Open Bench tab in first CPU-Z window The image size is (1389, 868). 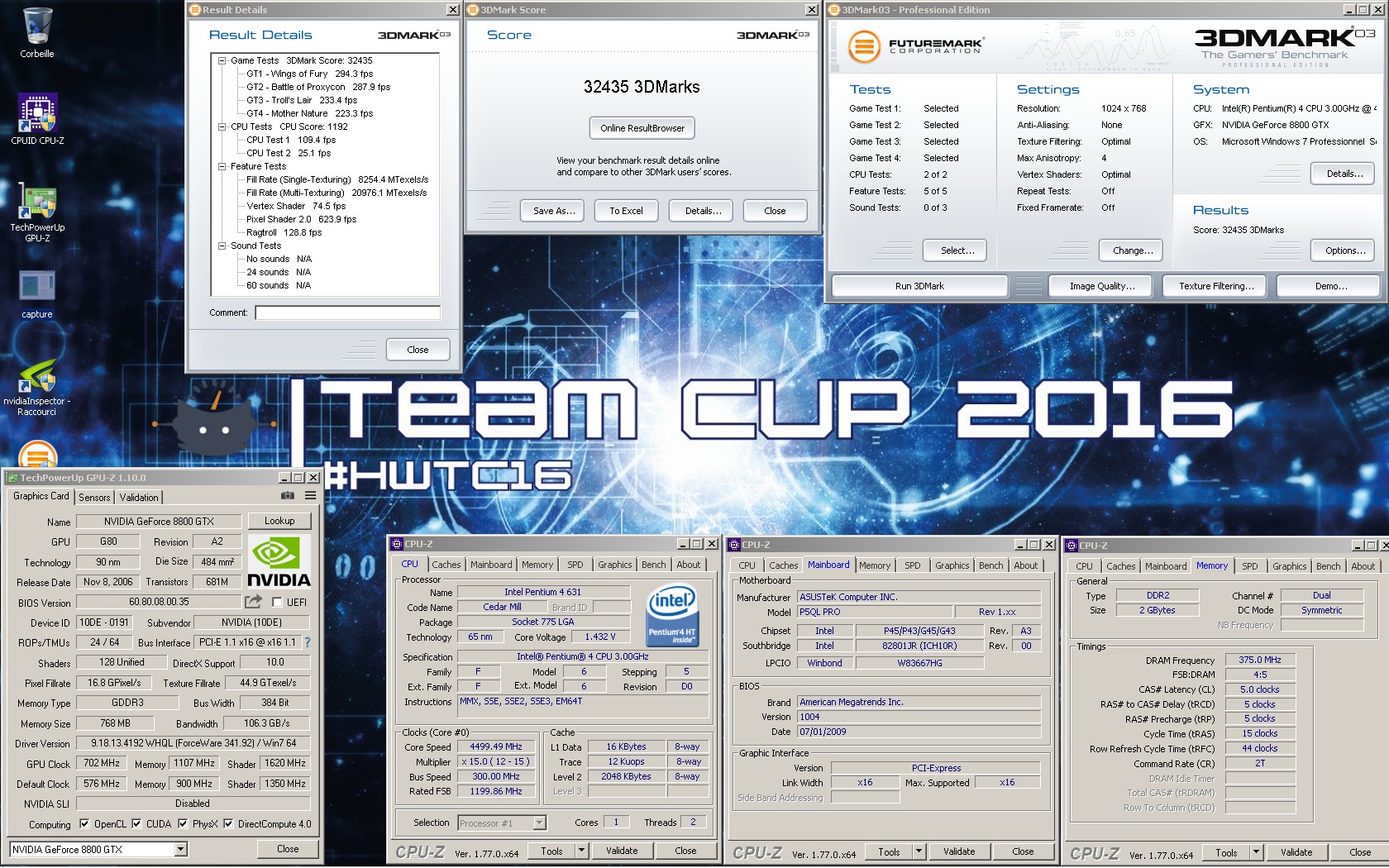tap(654, 565)
